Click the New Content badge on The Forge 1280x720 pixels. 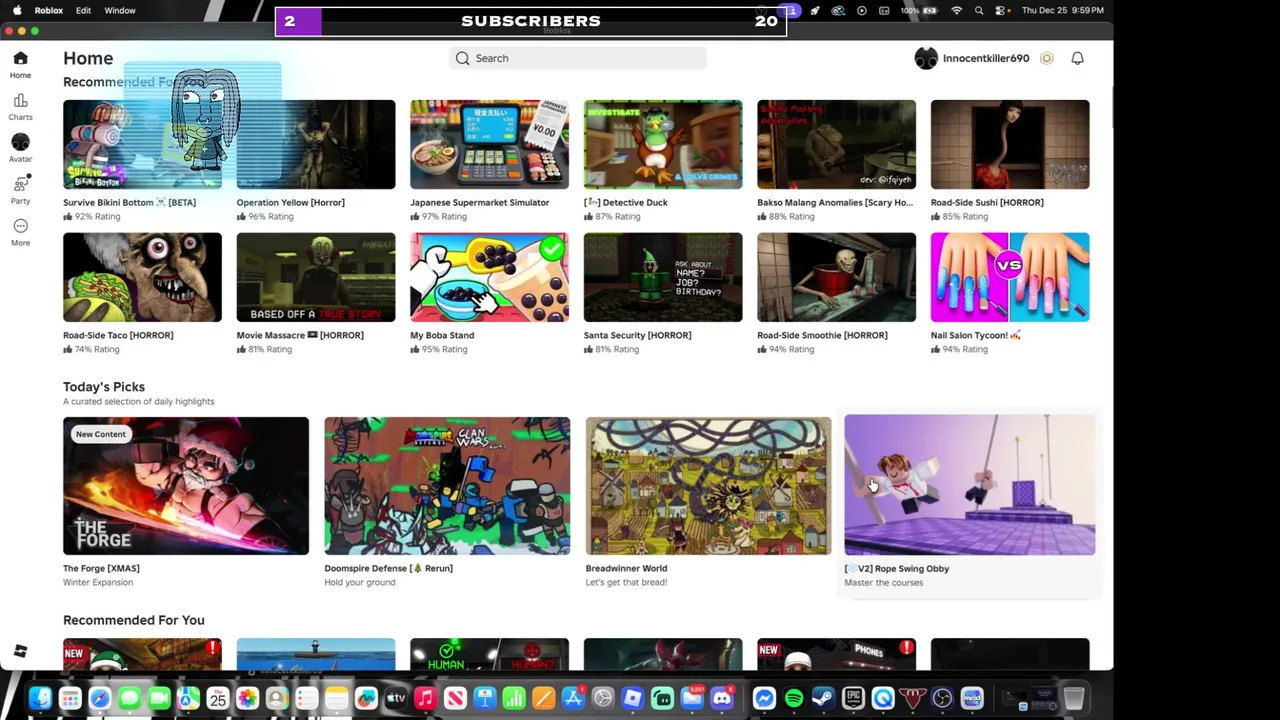pos(101,434)
